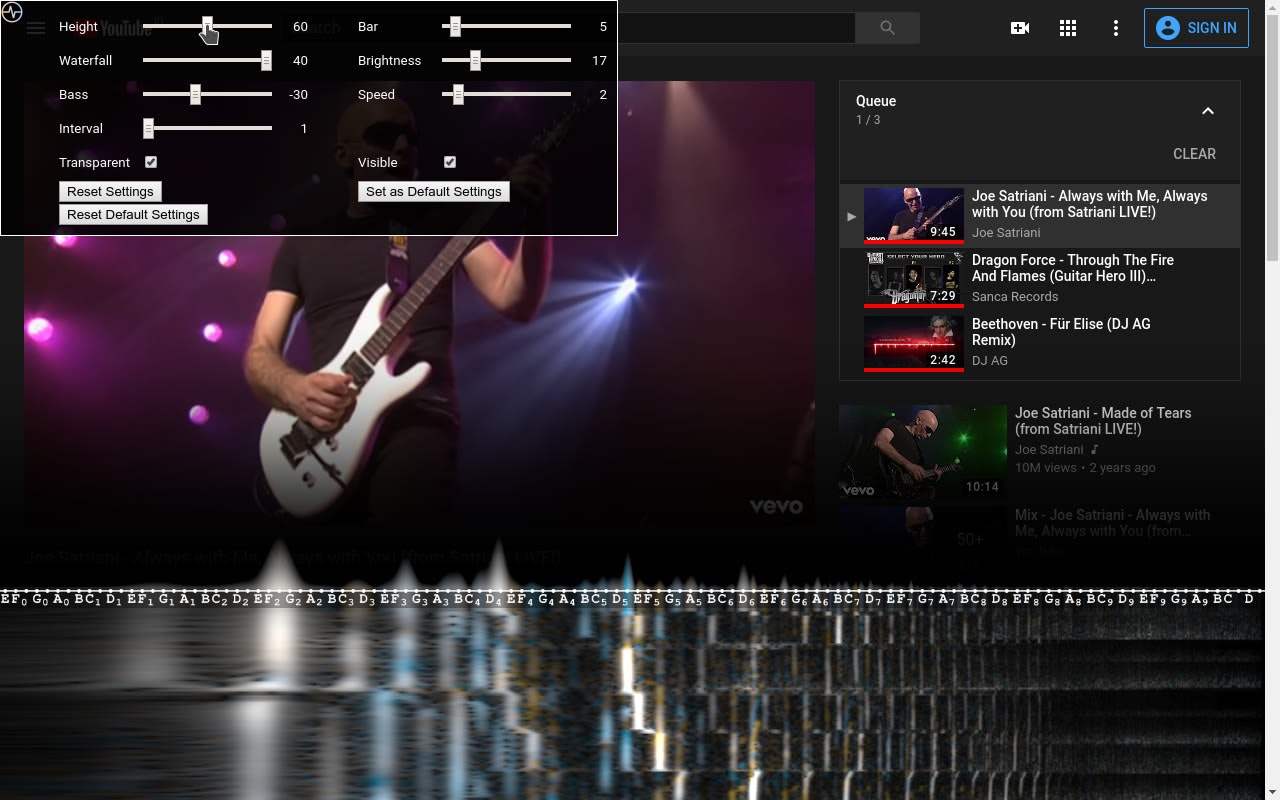Click the SIGN IN button
This screenshot has height=800, width=1280.
click(1196, 28)
